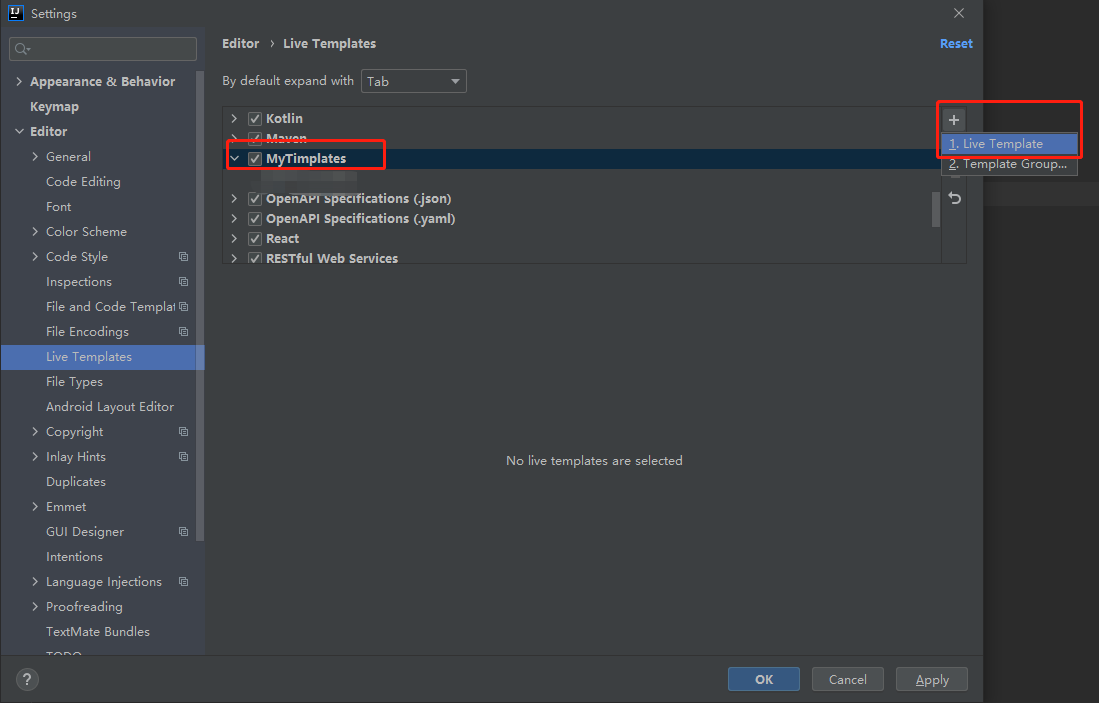
Task: Expand OpenAPI Specifications (.json) group
Action: click(x=235, y=198)
